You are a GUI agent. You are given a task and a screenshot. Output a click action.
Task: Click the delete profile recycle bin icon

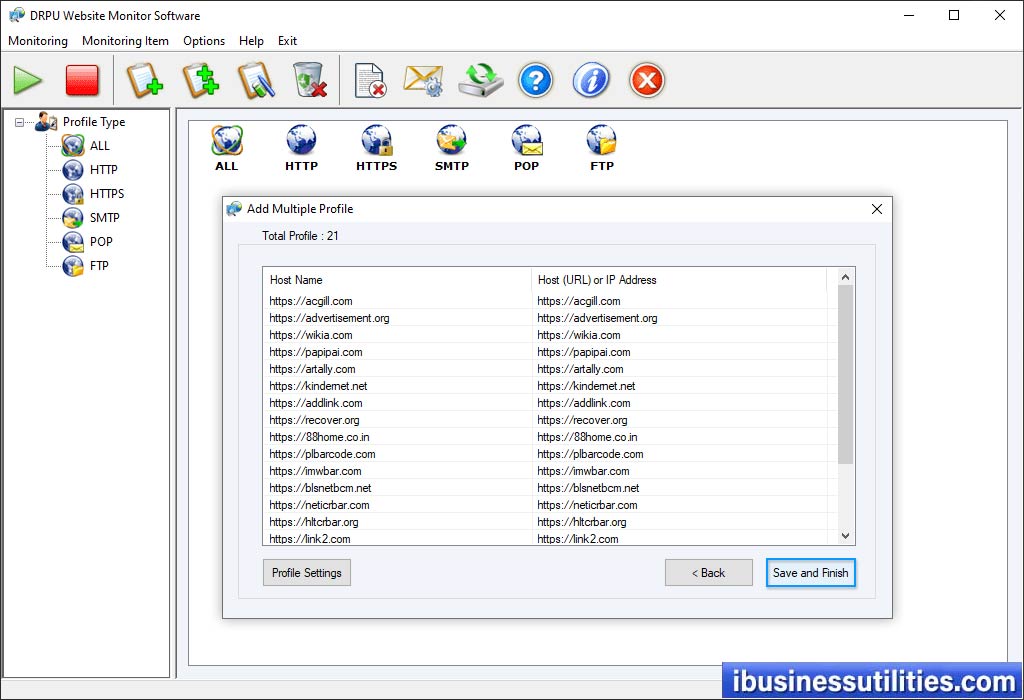tap(310, 80)
